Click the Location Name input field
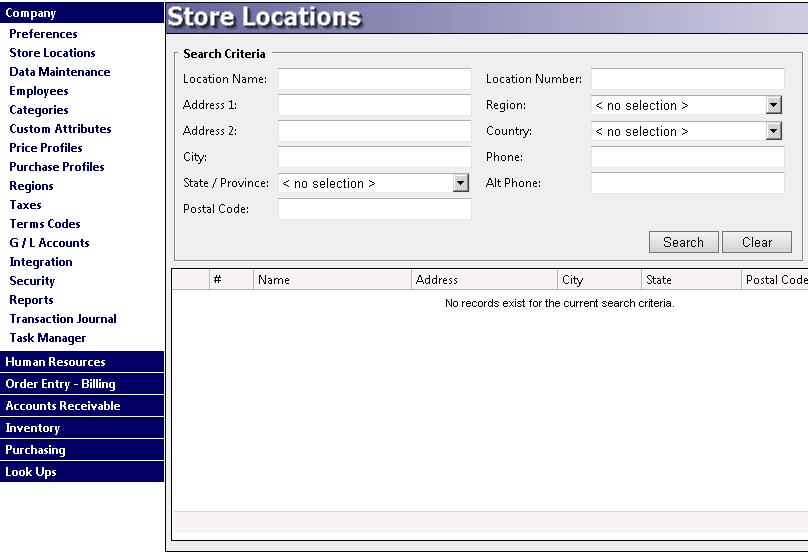Viewport: 808px width, 555px height. [x=374, y=80]
